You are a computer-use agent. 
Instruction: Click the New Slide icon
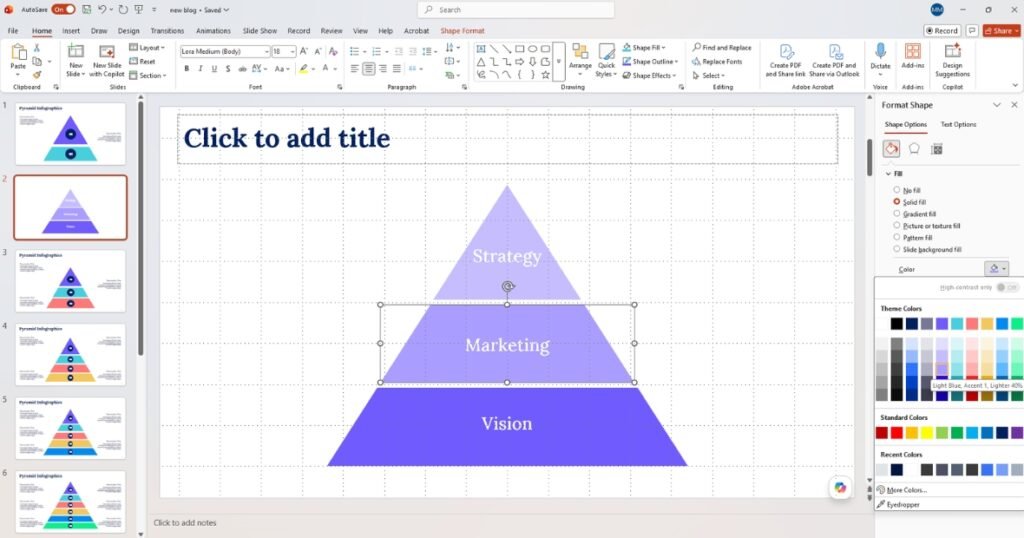pyautogui.click(x=76, y=52)
